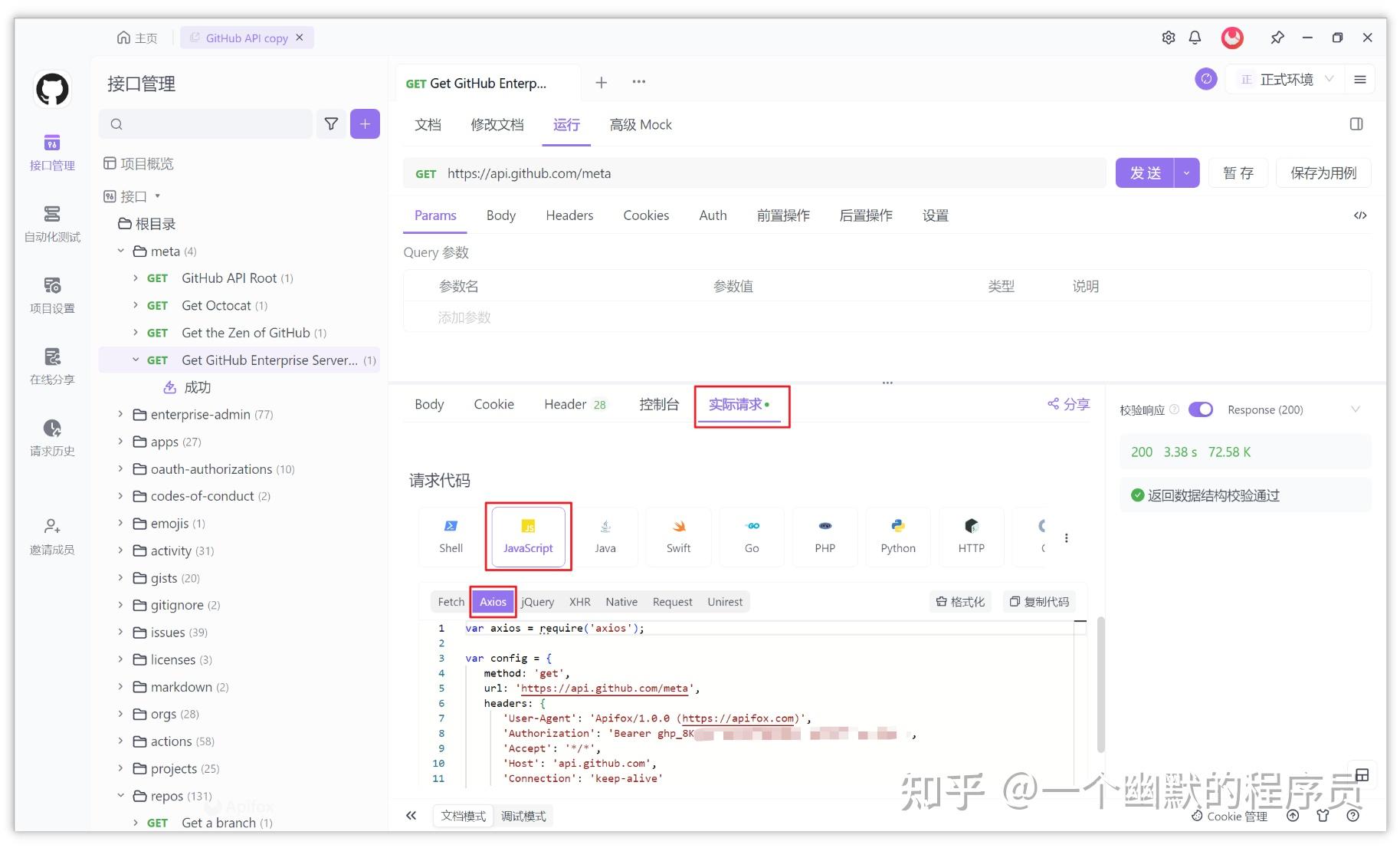Click the filter funnel icon
The image size is (1400, 848).
click(331, 123)
